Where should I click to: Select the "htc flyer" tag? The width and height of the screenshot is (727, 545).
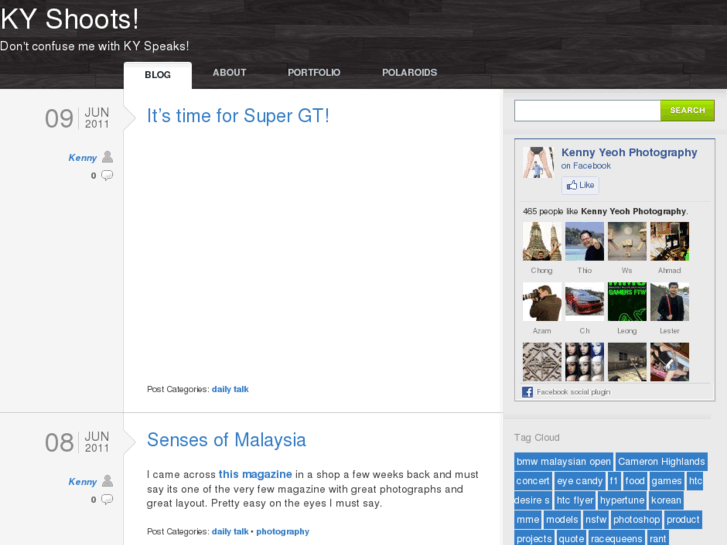[x=574, y=500]
